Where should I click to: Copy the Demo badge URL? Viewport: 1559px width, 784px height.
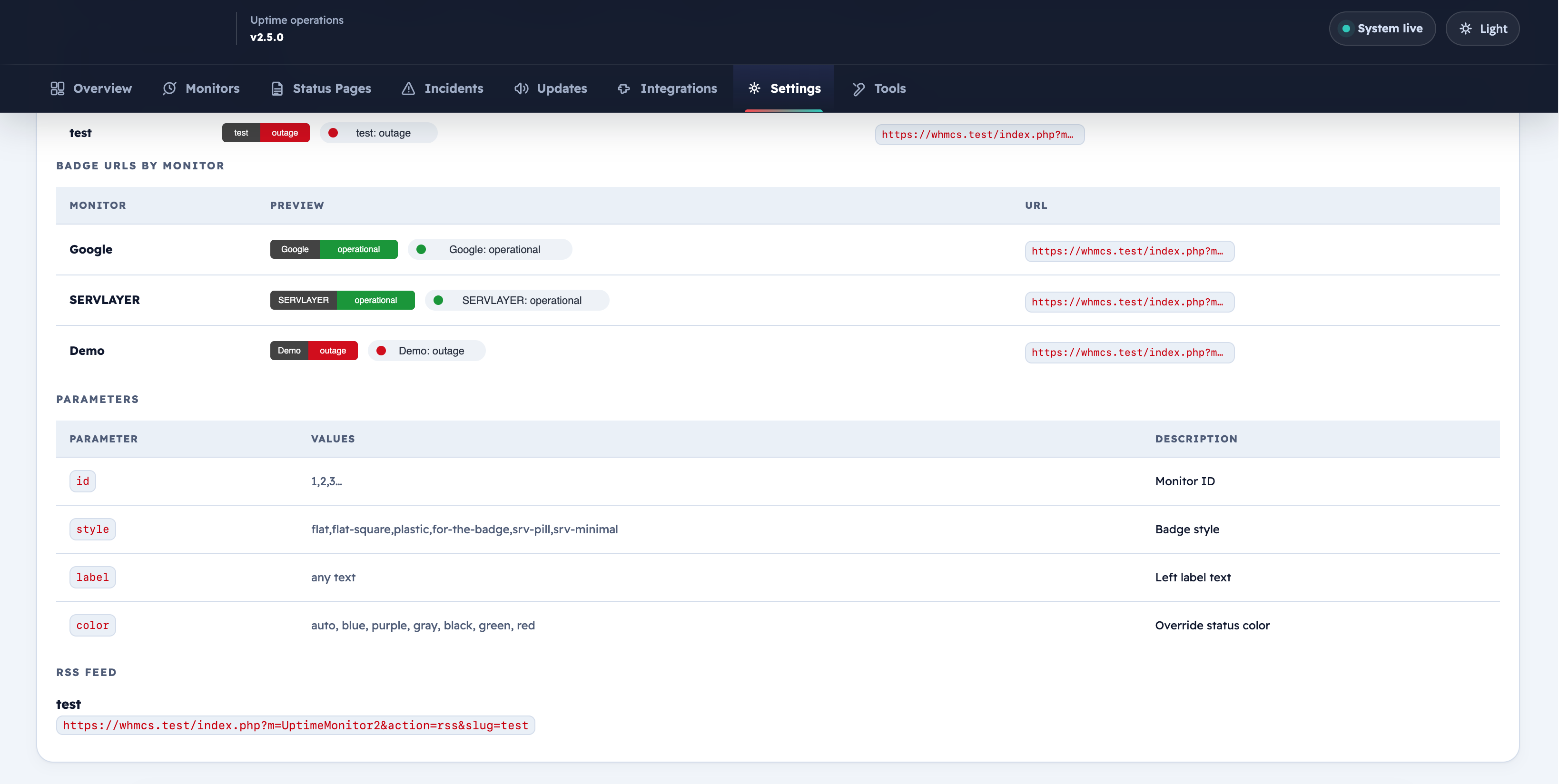pyautogui.click(x=1129, y=353)
